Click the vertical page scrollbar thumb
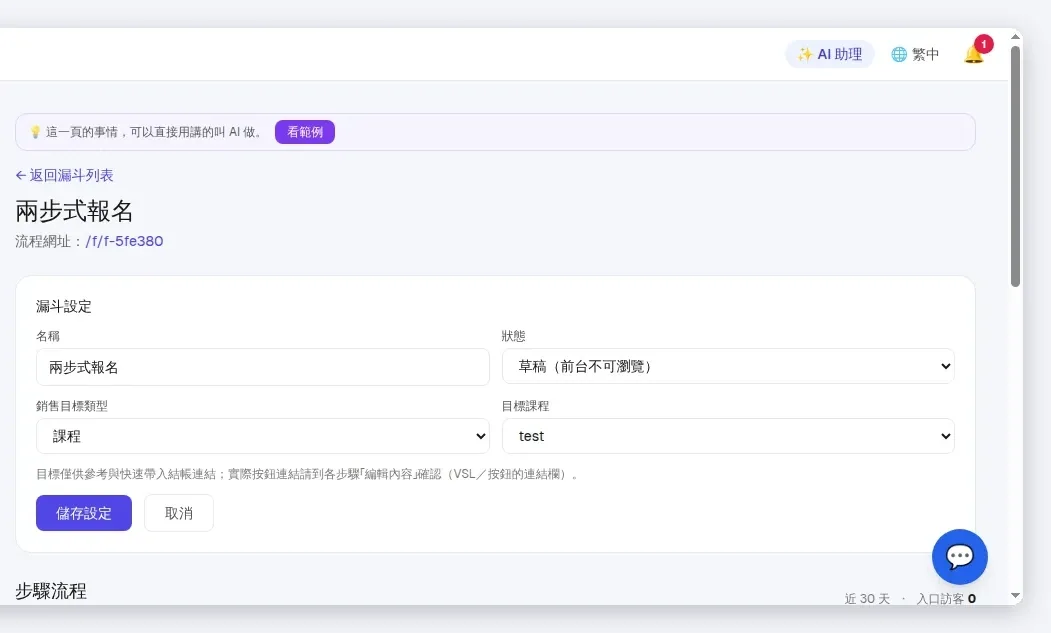Viewport: 1051px width, 633px height. pos(1015,166)
